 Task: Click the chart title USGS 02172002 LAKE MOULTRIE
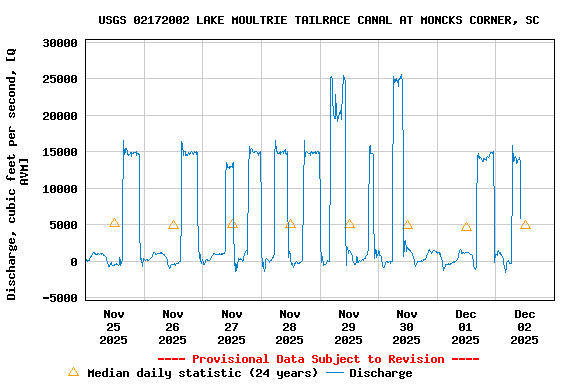coord(318,20)
